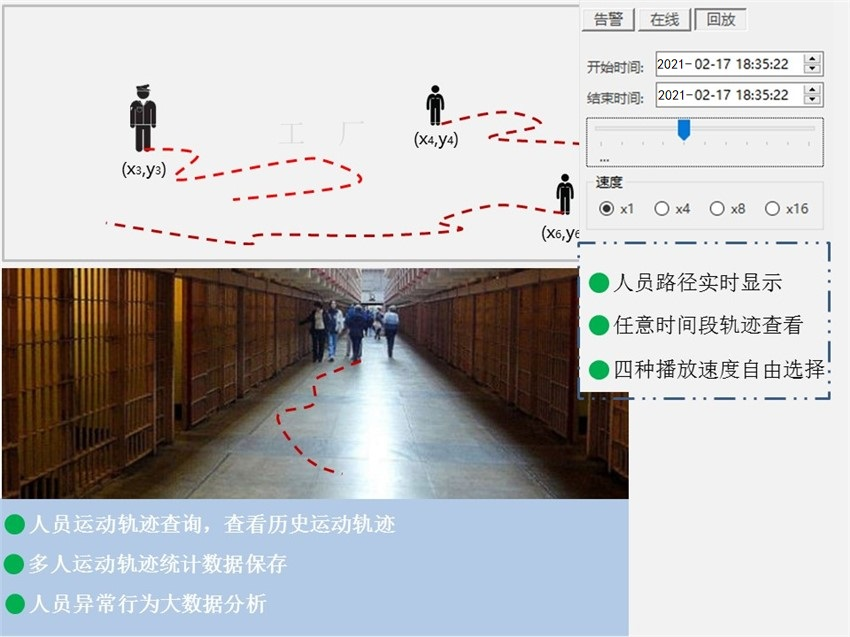Select the x8 speed option
Screen dimensions: 850x637
click(727, 209)
